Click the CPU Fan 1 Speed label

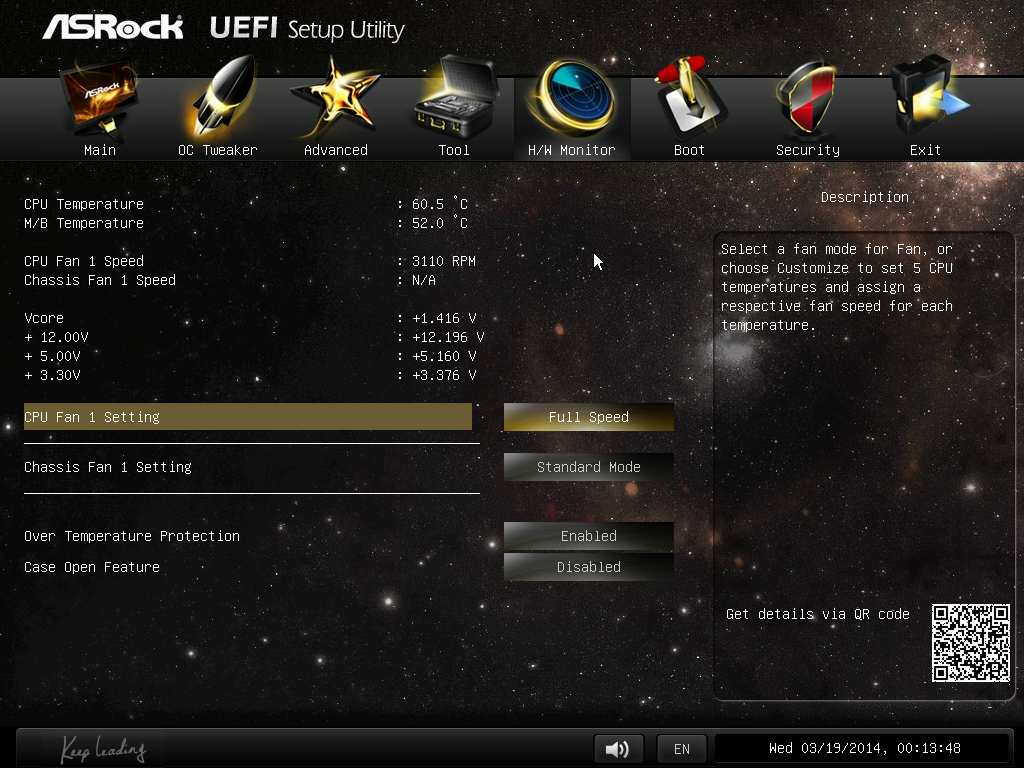[84, 261]
